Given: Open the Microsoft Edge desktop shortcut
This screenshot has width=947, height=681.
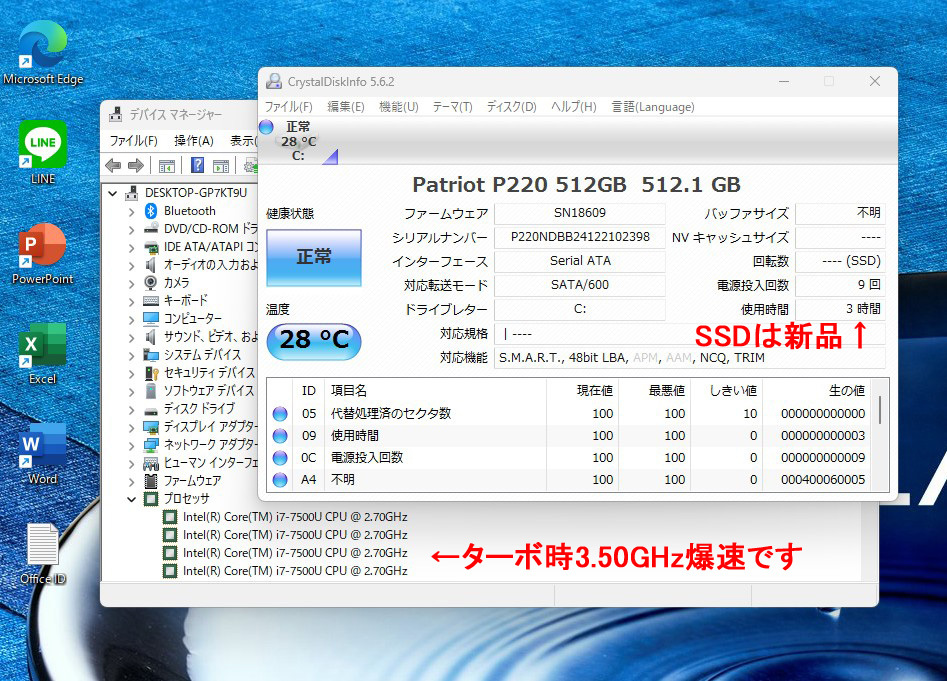Looking at the screenshot, I should [x=42, y=52].
